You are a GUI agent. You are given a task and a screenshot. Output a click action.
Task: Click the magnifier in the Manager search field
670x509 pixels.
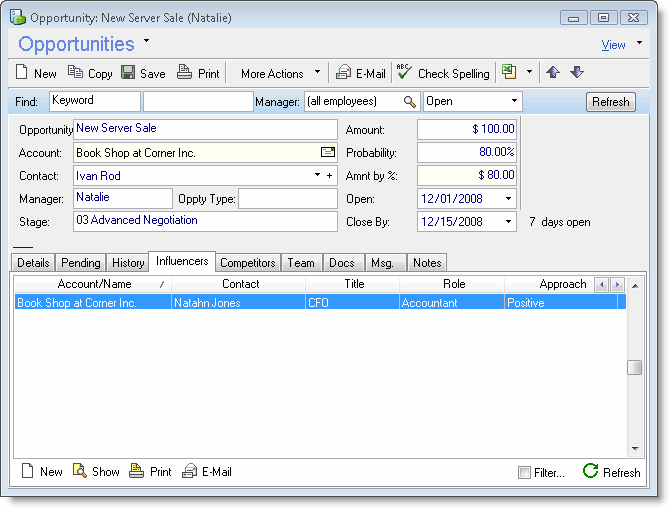tap(409, 102)
